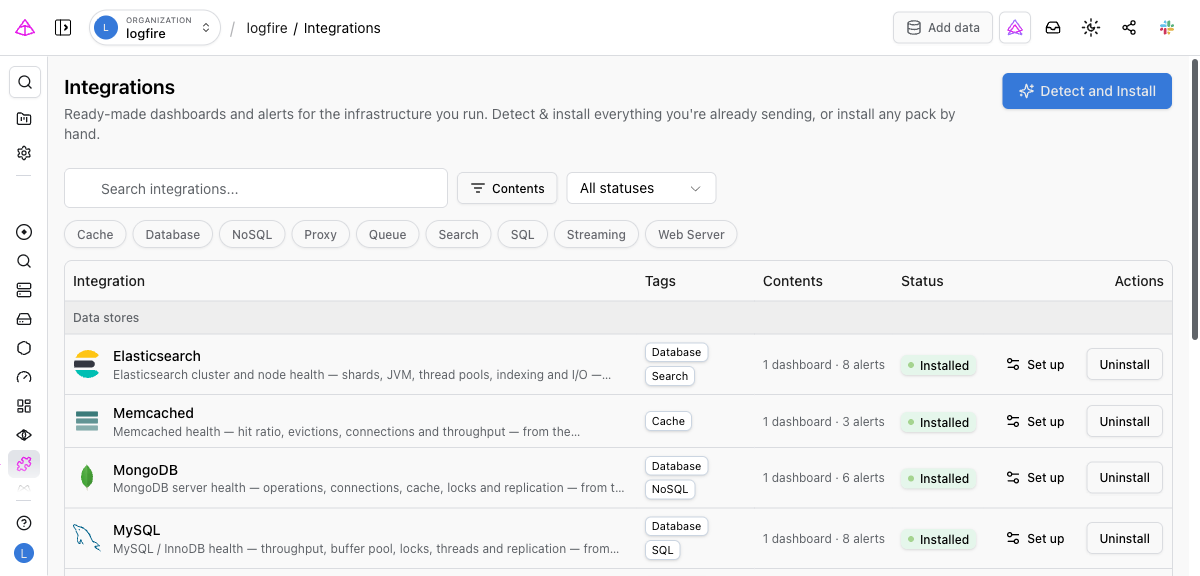Image resolution: width=1200 pixels, height=576 pixels.
Task: Open the logfire organization selector
Action: point(155,28)
